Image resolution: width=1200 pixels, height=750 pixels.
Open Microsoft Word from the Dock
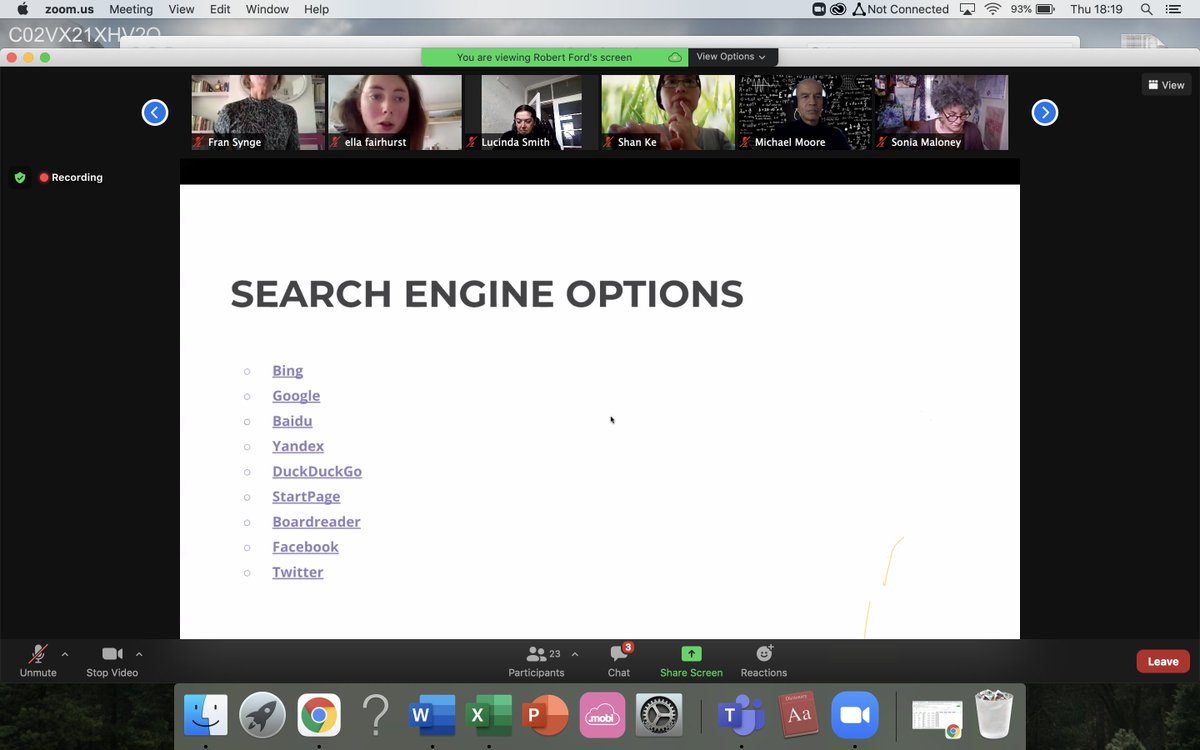pyautogui.click(x=432, y=716)
